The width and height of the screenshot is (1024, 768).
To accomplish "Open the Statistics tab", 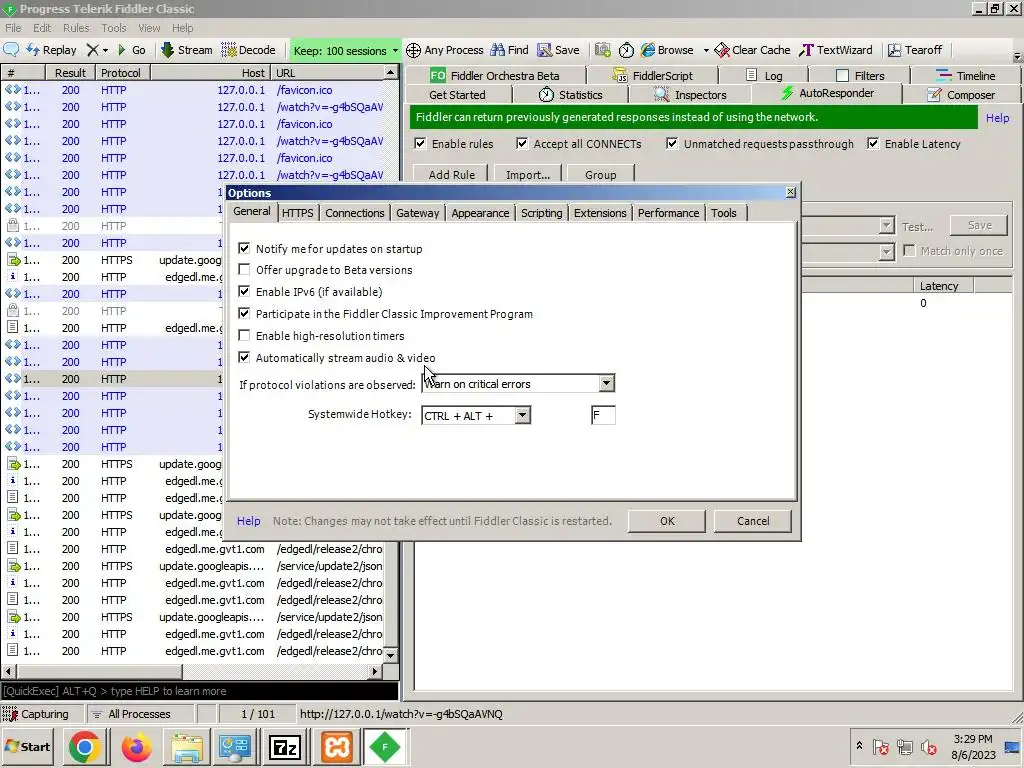I will click(570, 95).
